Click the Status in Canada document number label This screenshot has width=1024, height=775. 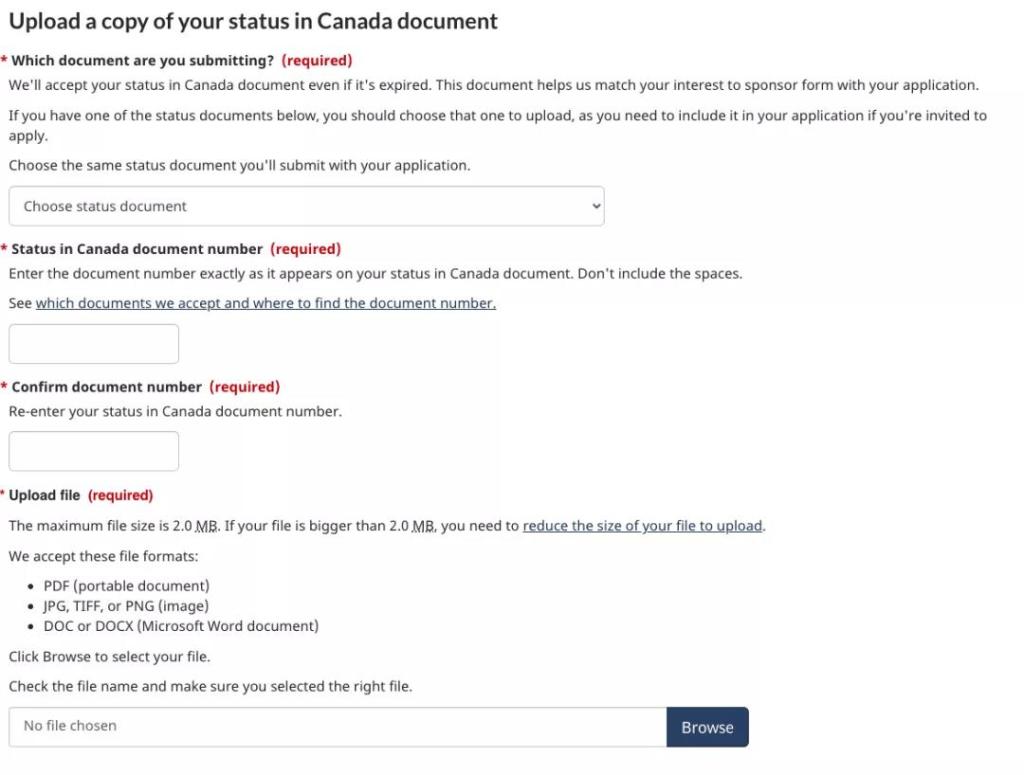(137, 249)
